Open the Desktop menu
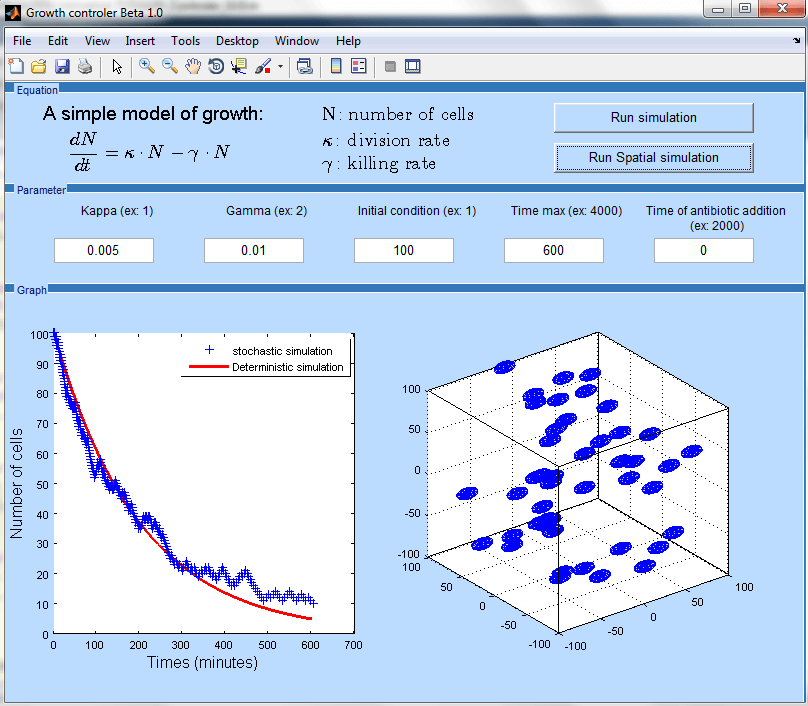The image size is (808, 706). coord(237,41)
